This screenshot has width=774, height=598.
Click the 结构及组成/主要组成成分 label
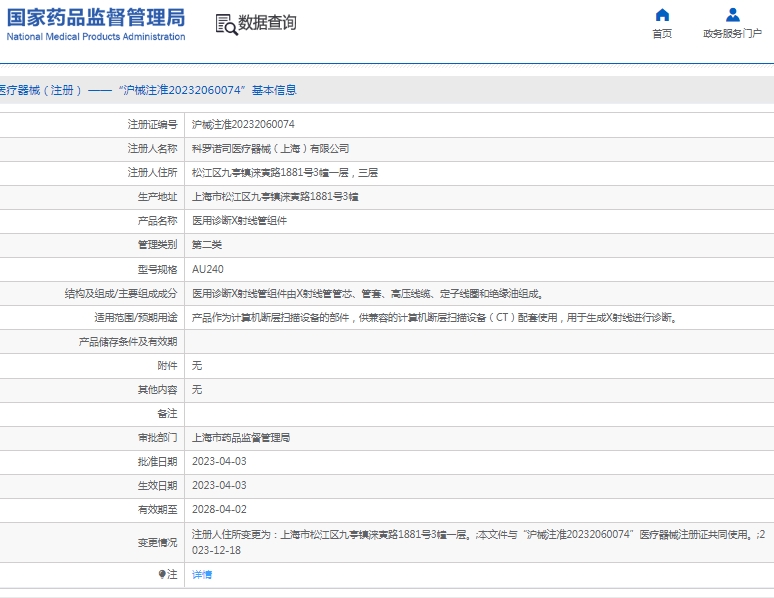point(121,294)
